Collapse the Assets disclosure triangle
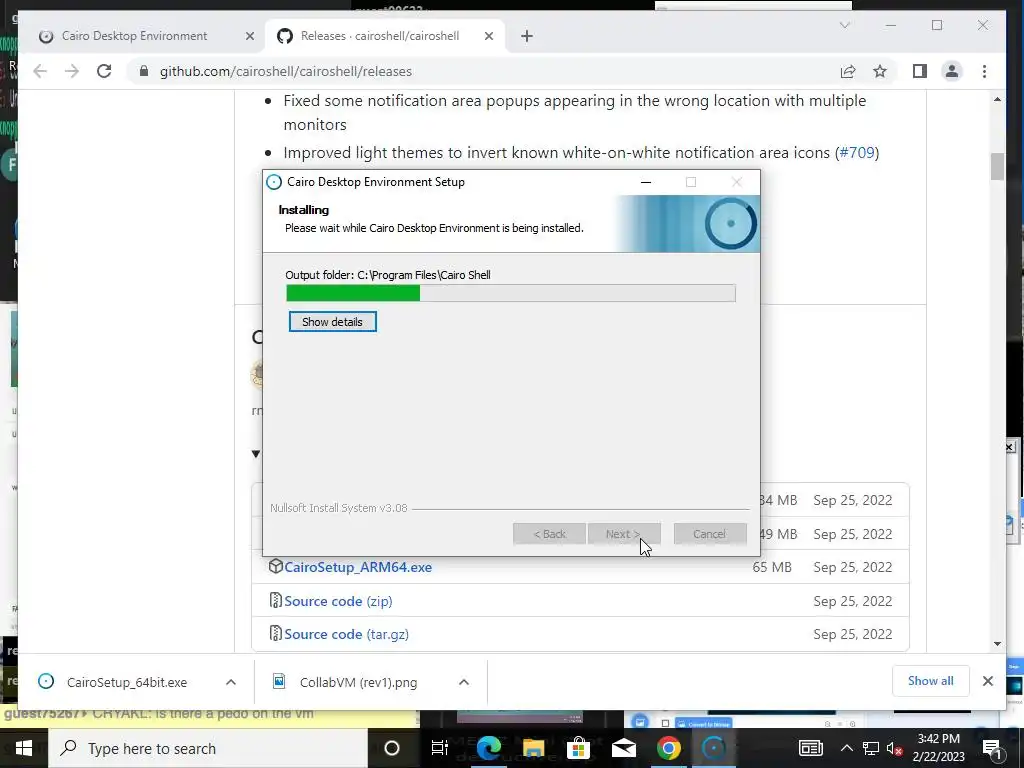 (256, 454)
